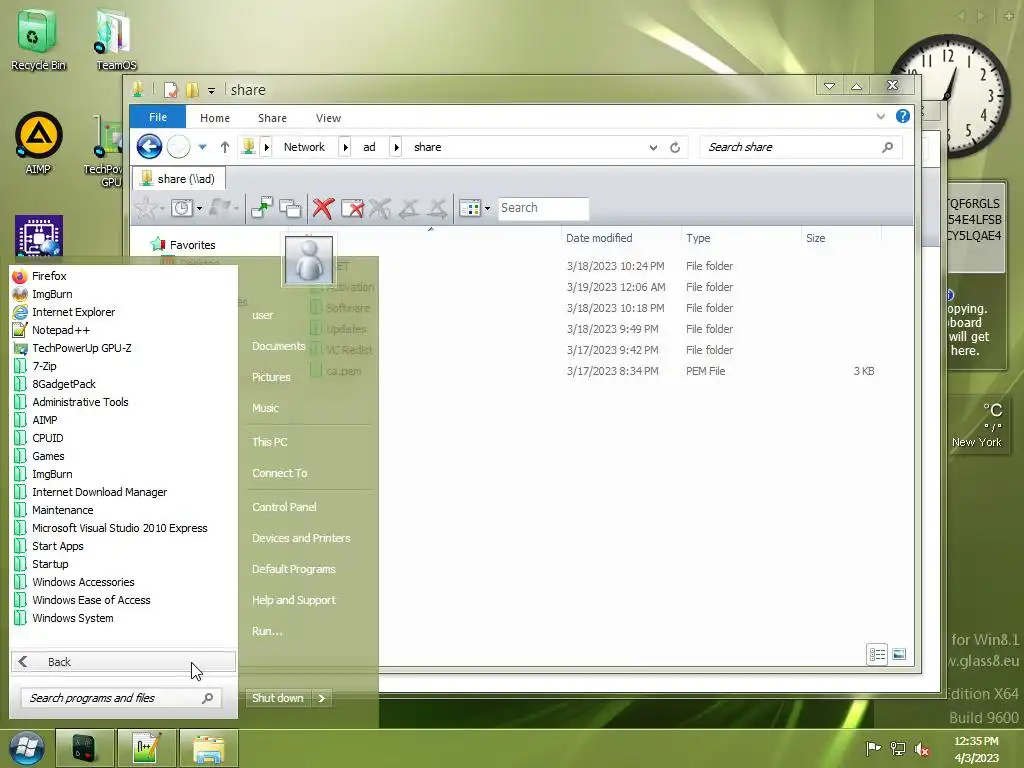Open the recently closed tabs clock icon

coord(182,208)
